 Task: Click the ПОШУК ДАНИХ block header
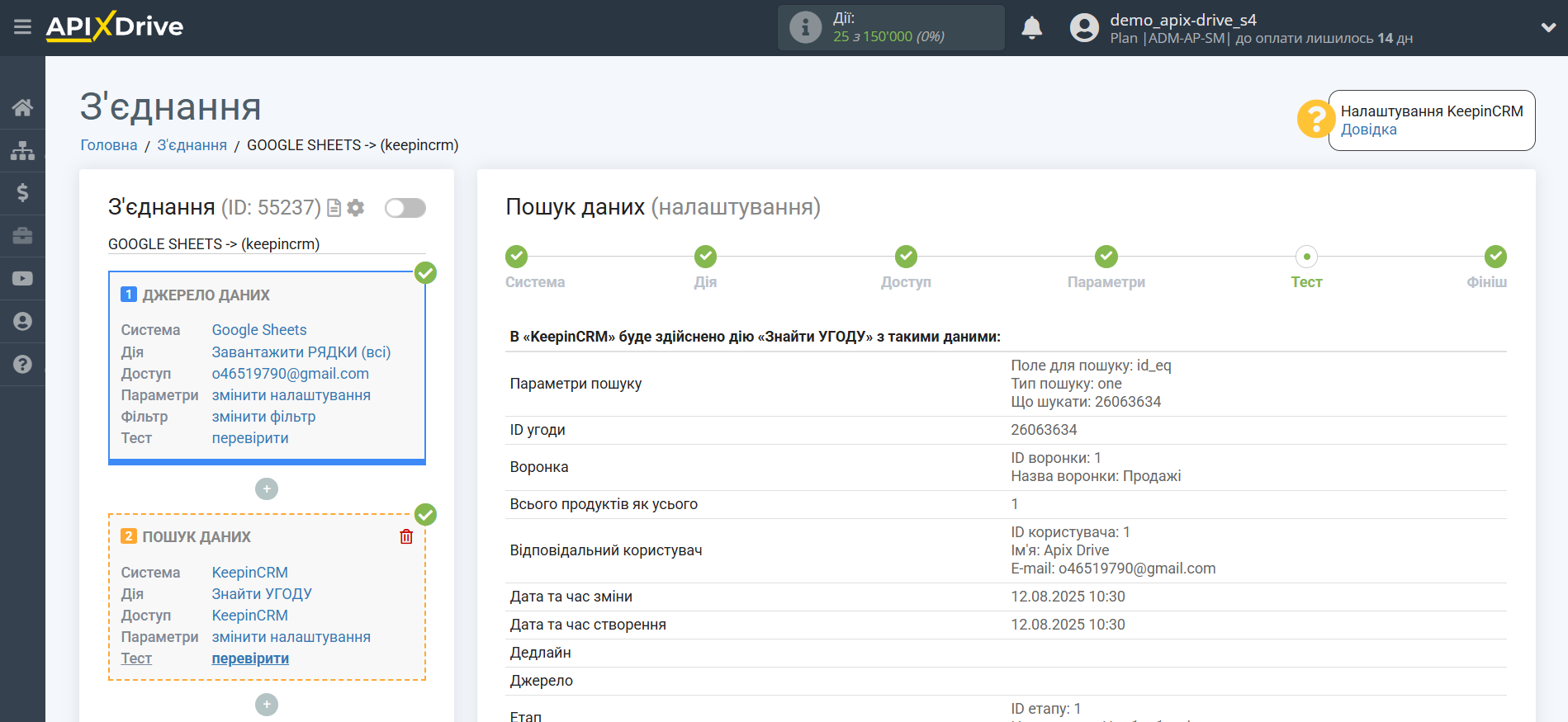(x=197, y=537)
